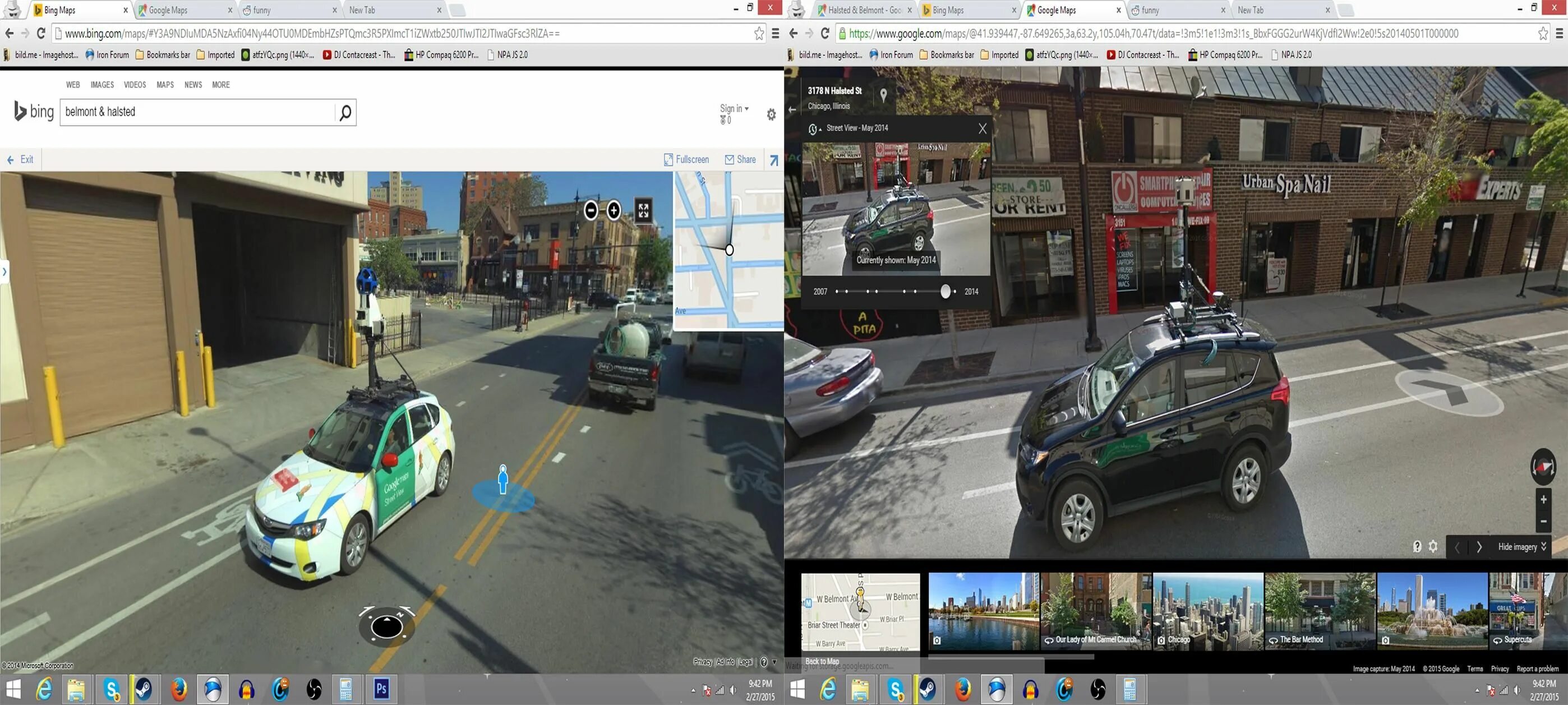Expand Bing streetside view to full window
This screenshot has height=705, width=1568.
[x=643, y=211]
